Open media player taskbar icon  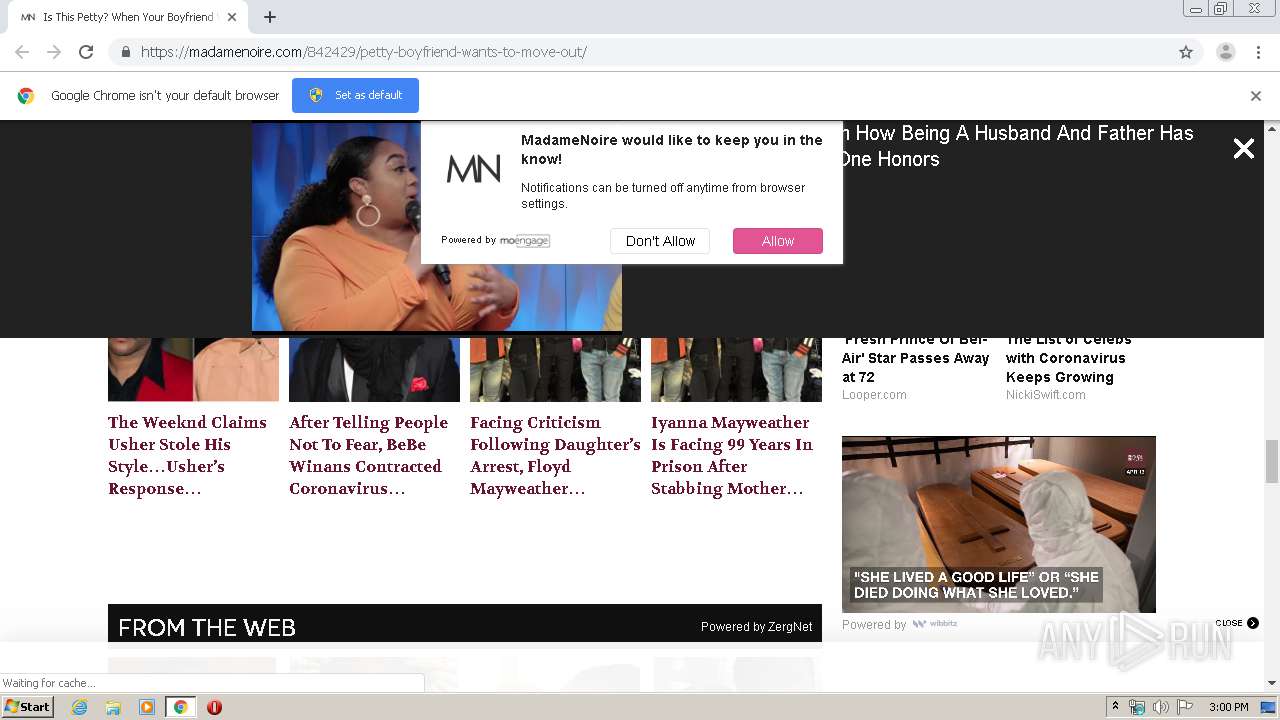tap(147, 707)
